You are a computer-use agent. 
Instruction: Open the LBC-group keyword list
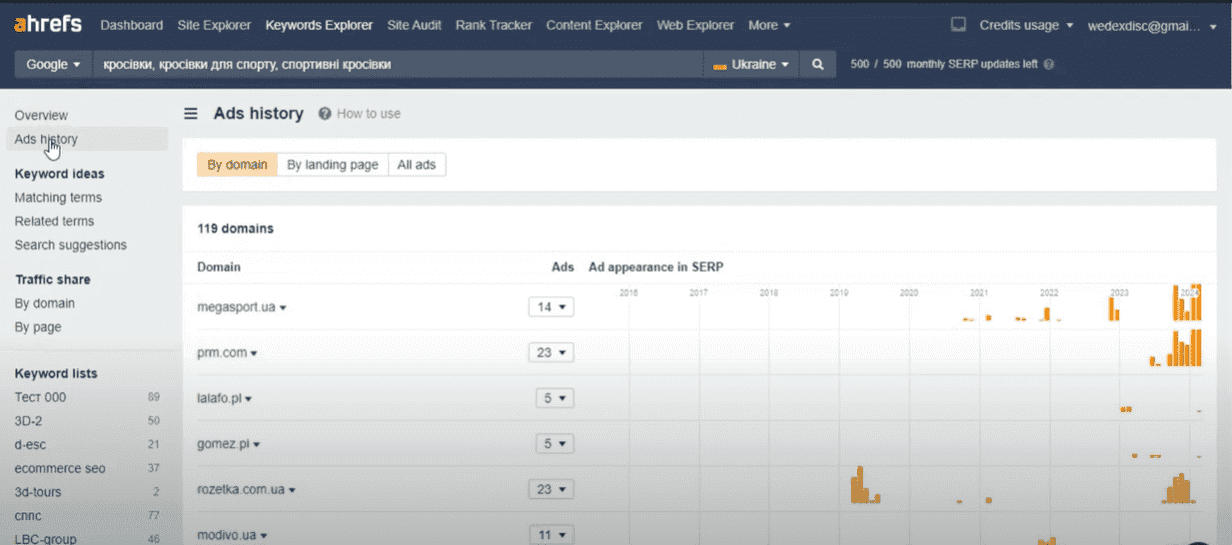45,538
